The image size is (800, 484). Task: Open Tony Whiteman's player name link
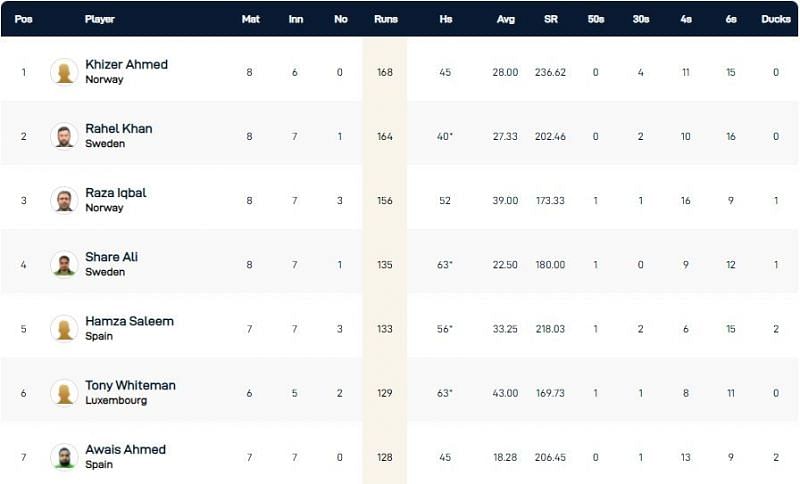pyautogui.click(x=130, y=385)
